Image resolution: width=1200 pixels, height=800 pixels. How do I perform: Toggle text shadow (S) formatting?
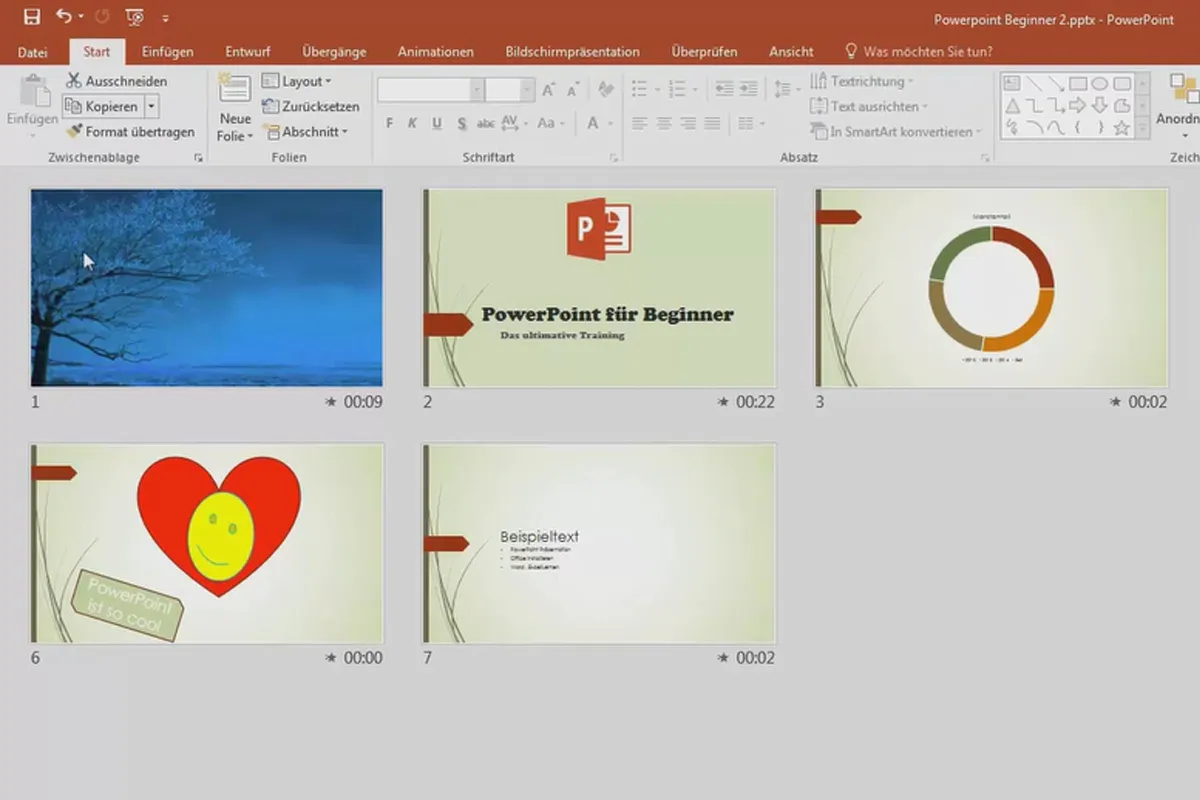462,124
